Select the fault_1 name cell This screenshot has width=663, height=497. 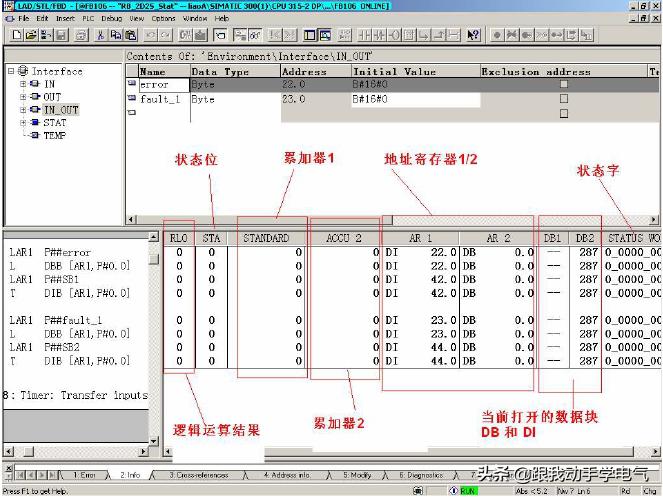(164, 99)
